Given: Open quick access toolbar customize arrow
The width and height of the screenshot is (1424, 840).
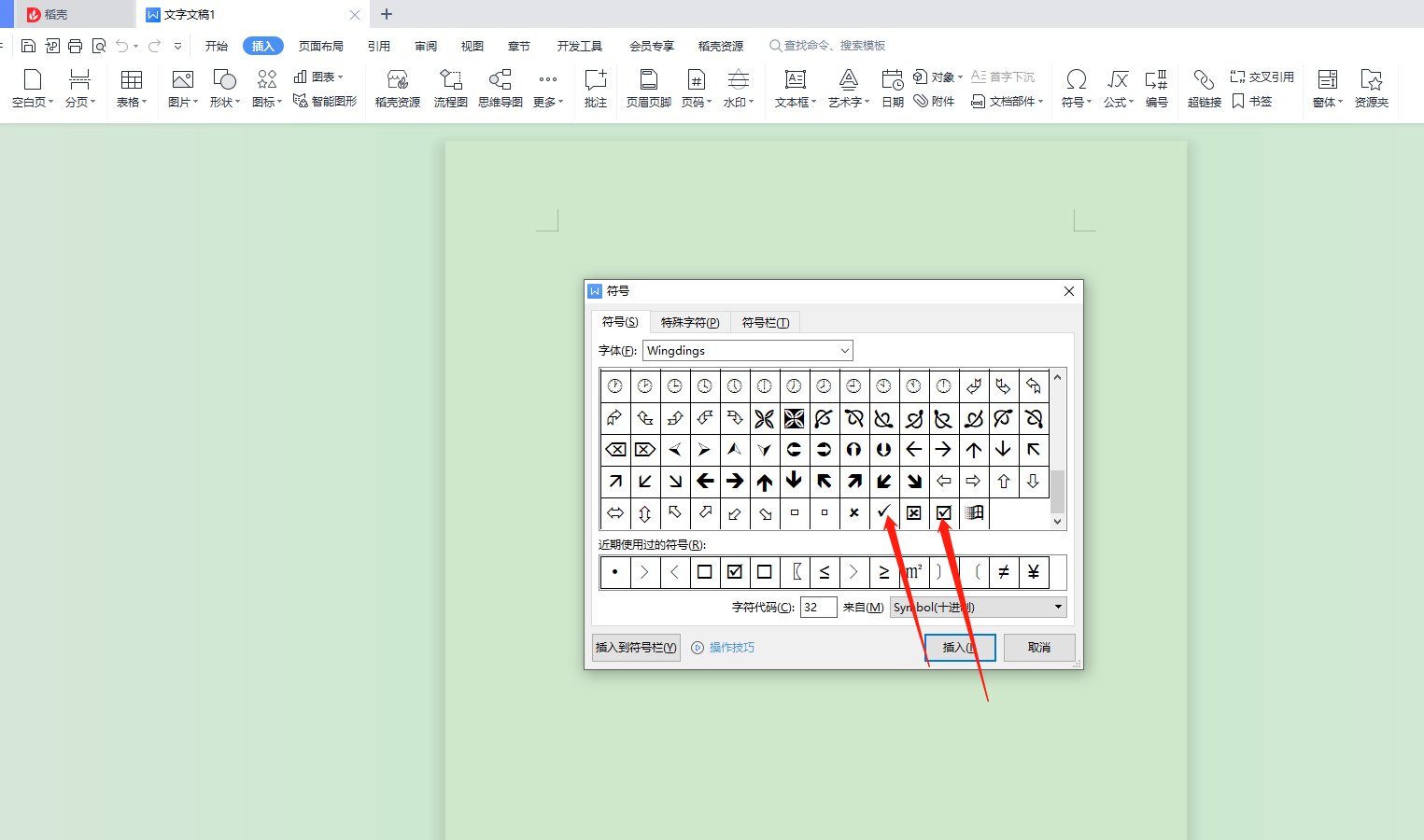Looking at the screenshot, I should [x=177, y=46].
